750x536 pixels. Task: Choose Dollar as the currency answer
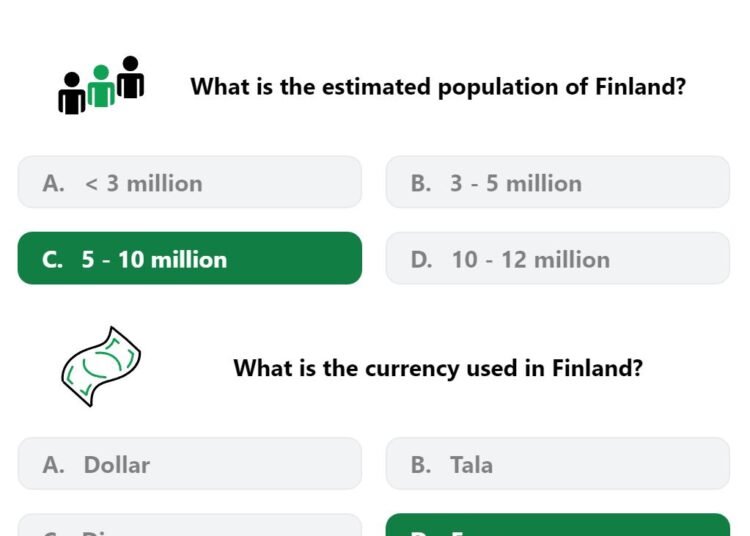coord(189,463)
